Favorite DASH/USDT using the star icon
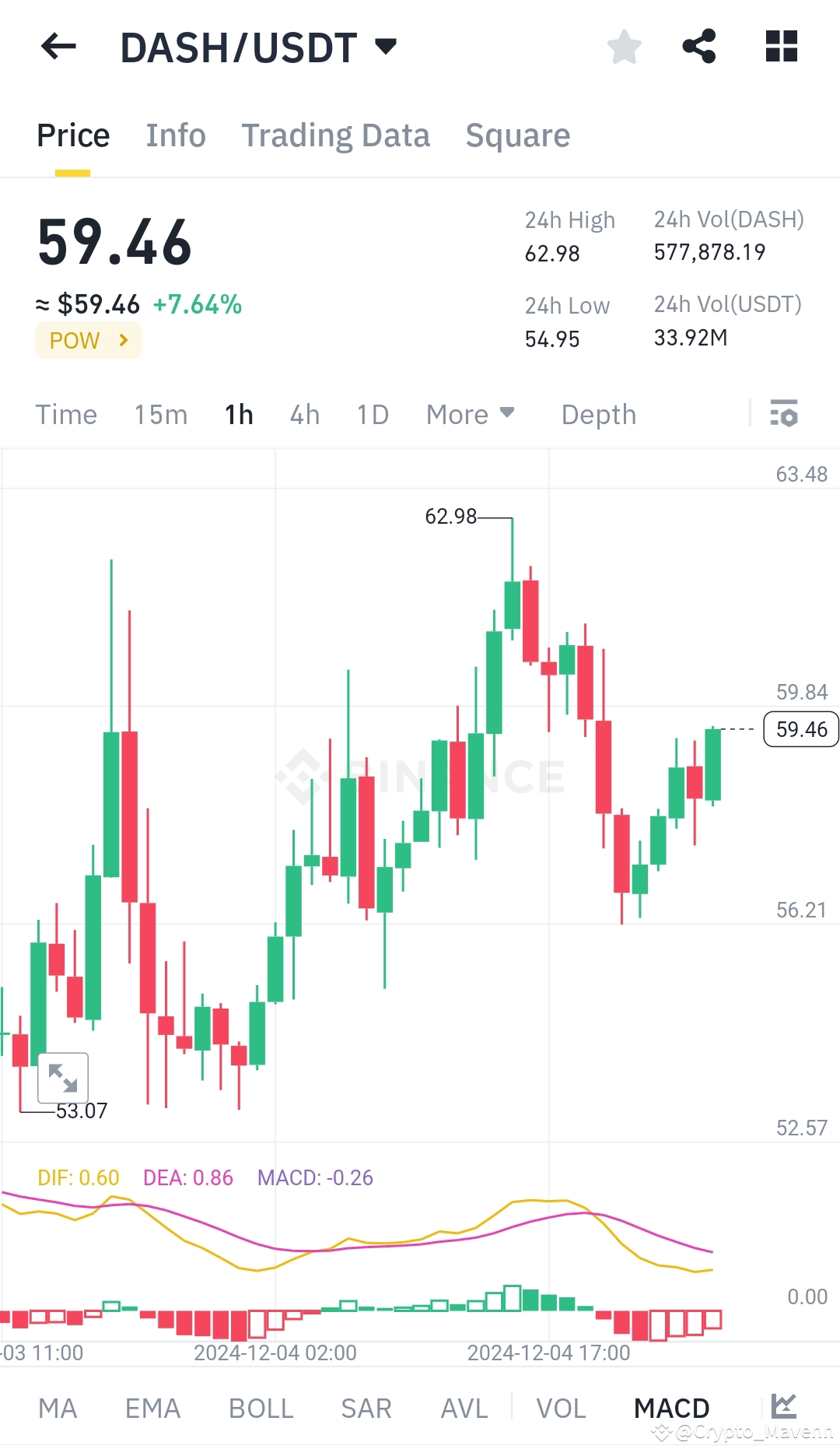 point(625,47)
